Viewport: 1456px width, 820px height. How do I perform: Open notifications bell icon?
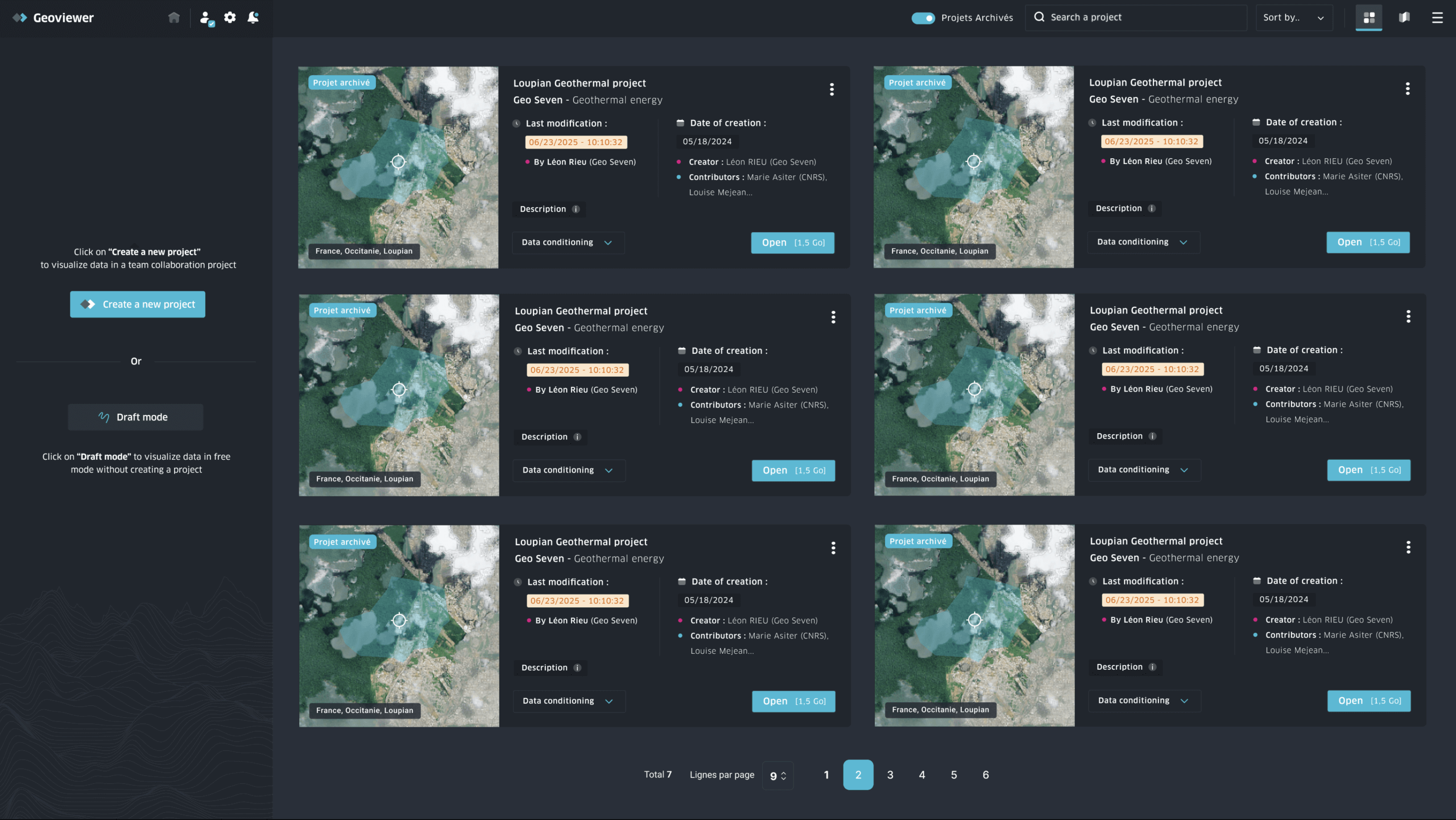[253, 18]
